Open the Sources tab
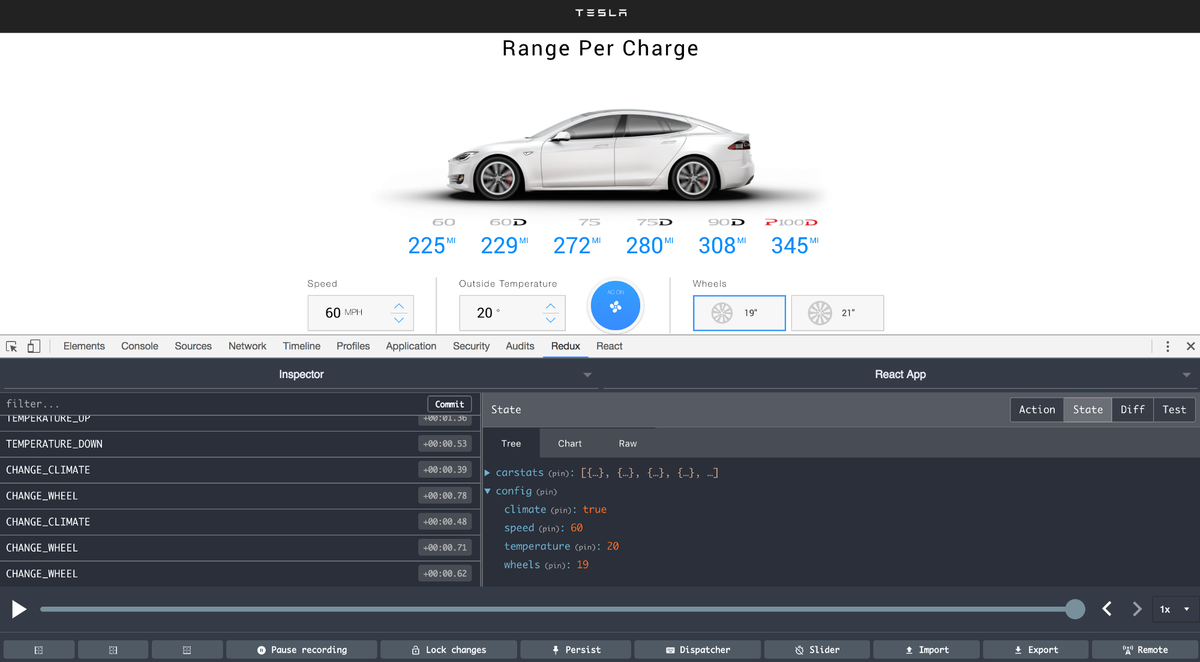1200x662 pixels. click(x=193, y=346)
